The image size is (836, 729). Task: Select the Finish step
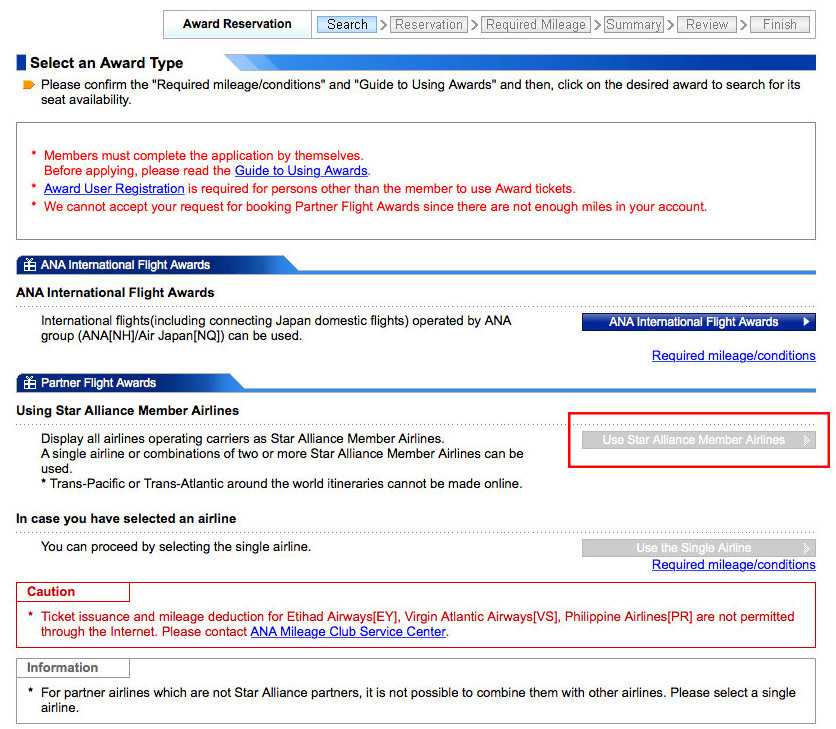coord(779,24)
